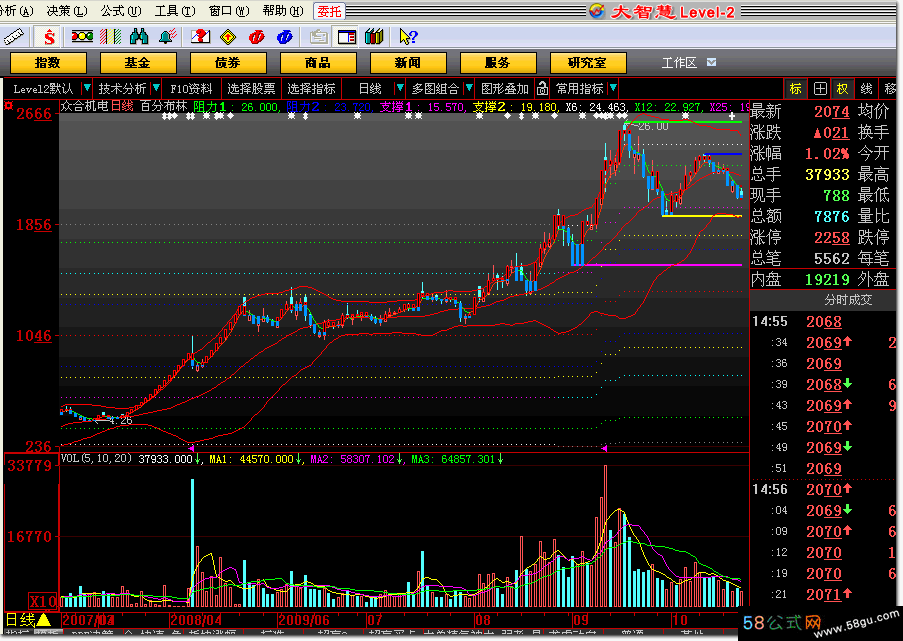Open the F10资料 tab
Viewport: 903px width, 641px height.
(192, 89)
